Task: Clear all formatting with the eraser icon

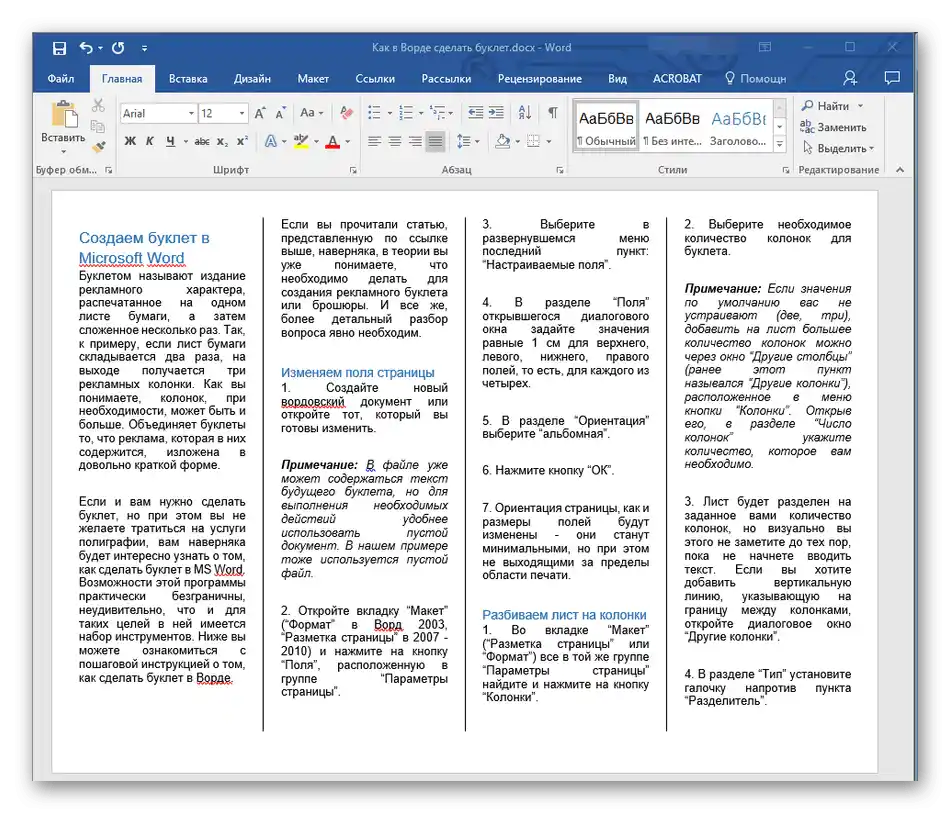Action: pyautogui.click(x=346, y=113)
